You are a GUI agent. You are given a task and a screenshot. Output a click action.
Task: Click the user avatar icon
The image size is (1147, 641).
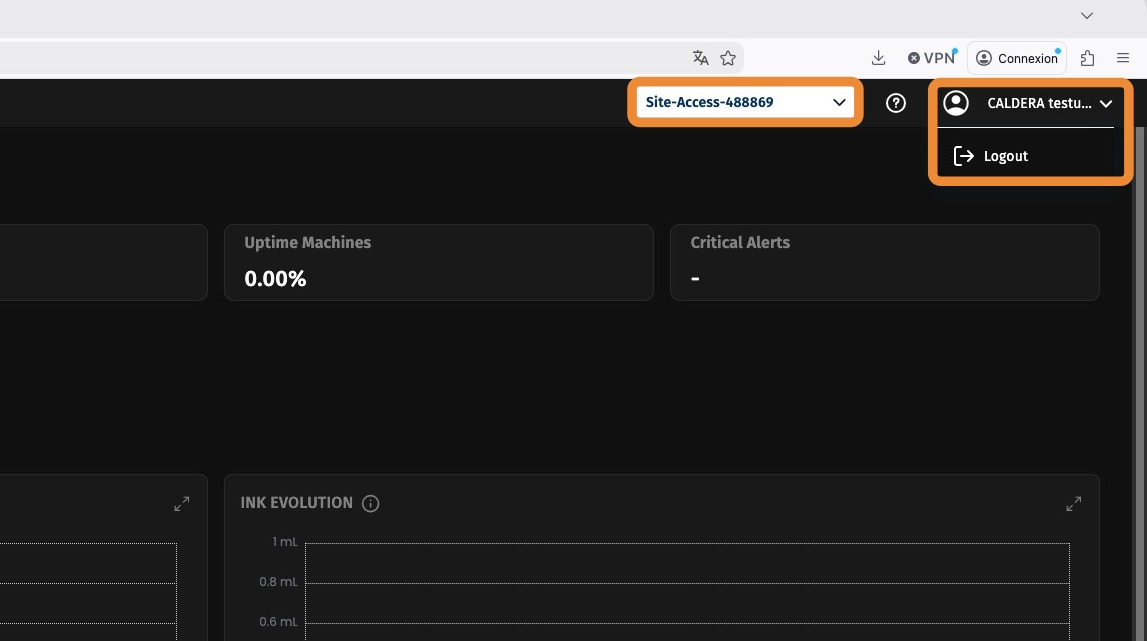(955, 103)
